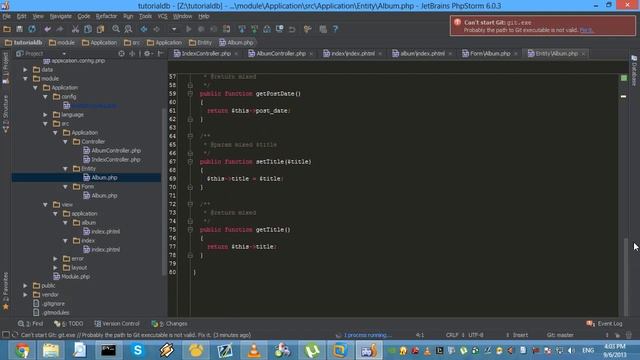Image resolution: width=640 pixels, height=360 pixels.
Task: Expand the language folder
Action: (45, 115)
